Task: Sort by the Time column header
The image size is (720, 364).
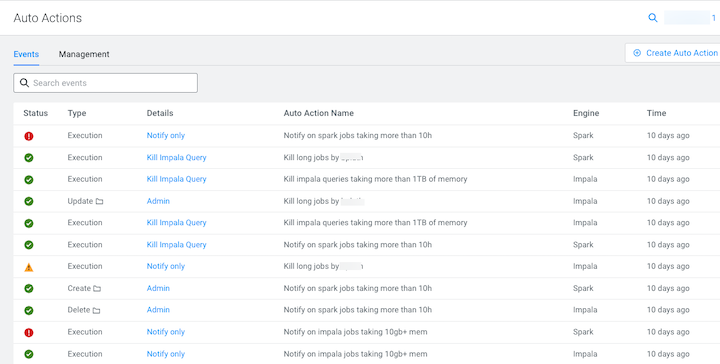Action: pos(657,113)
